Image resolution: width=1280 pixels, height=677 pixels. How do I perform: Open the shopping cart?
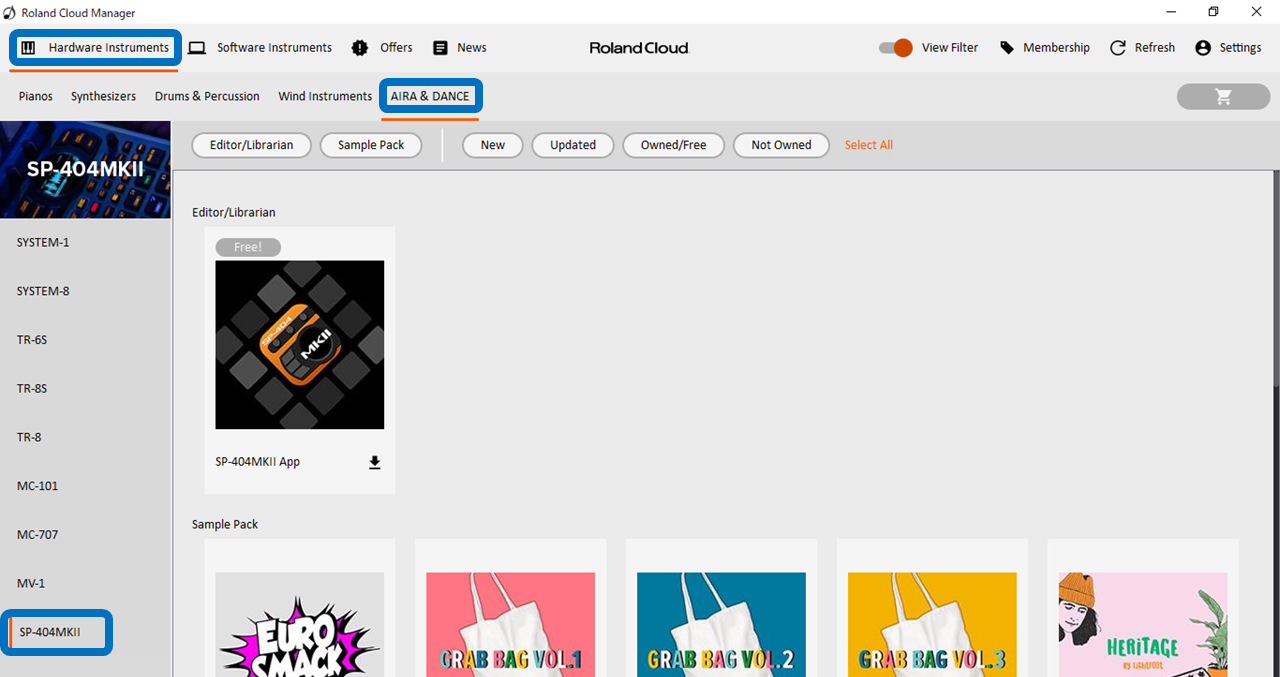pos(1223,96)
